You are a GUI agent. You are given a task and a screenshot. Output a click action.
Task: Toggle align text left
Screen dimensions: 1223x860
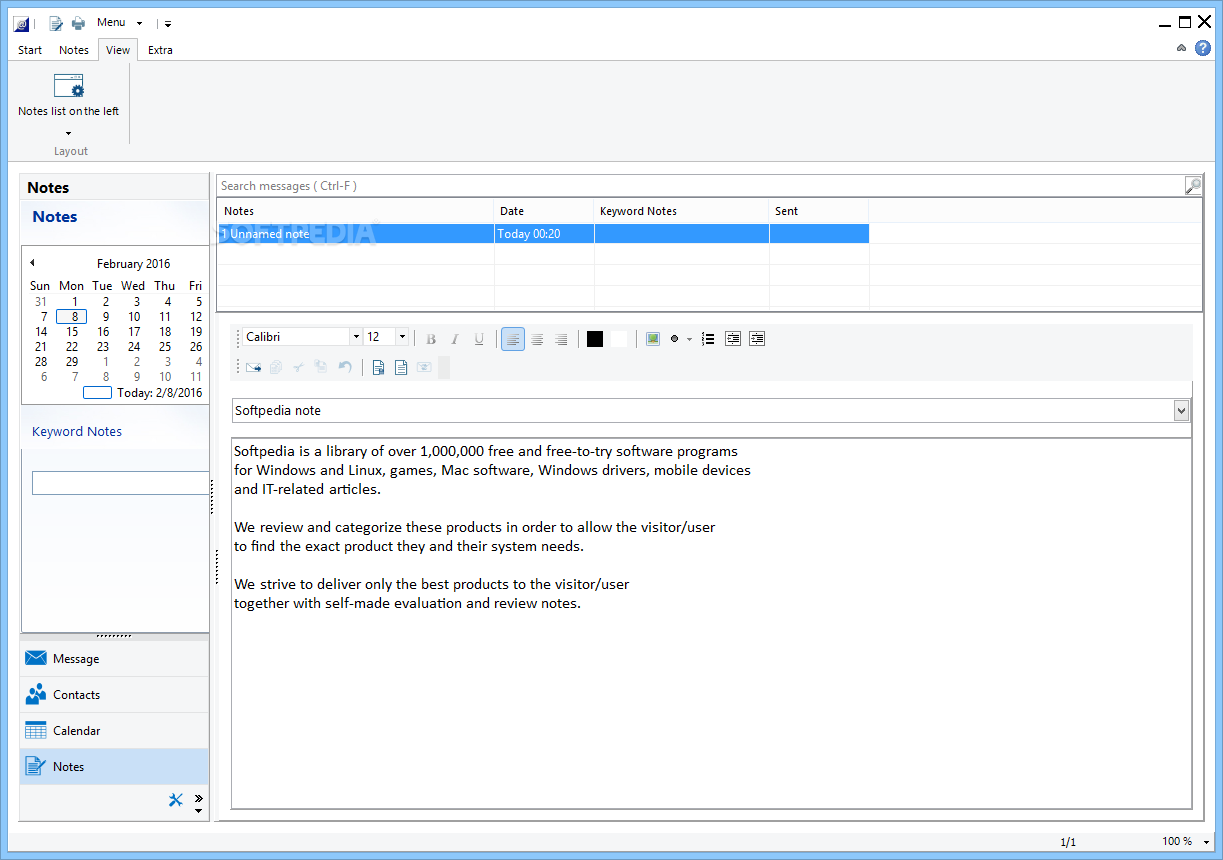click(513, 339)
